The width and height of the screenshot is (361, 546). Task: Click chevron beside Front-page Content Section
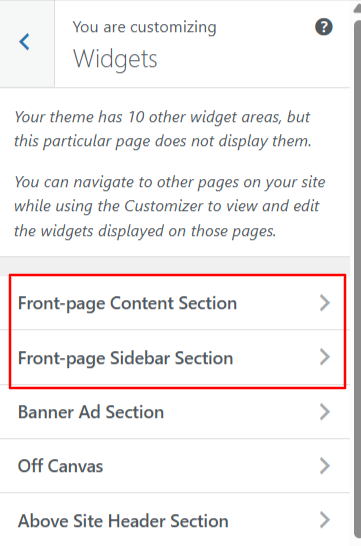tap(324, 303)
